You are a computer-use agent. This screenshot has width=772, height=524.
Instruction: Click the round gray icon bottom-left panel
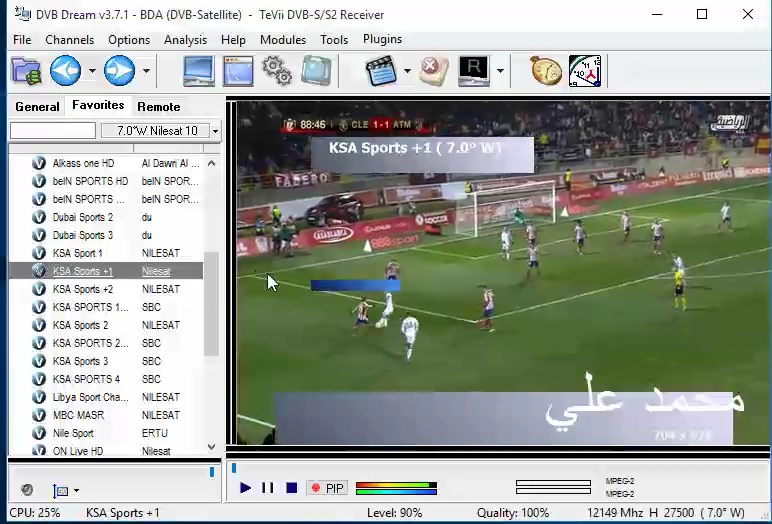(x=27, y=490)
